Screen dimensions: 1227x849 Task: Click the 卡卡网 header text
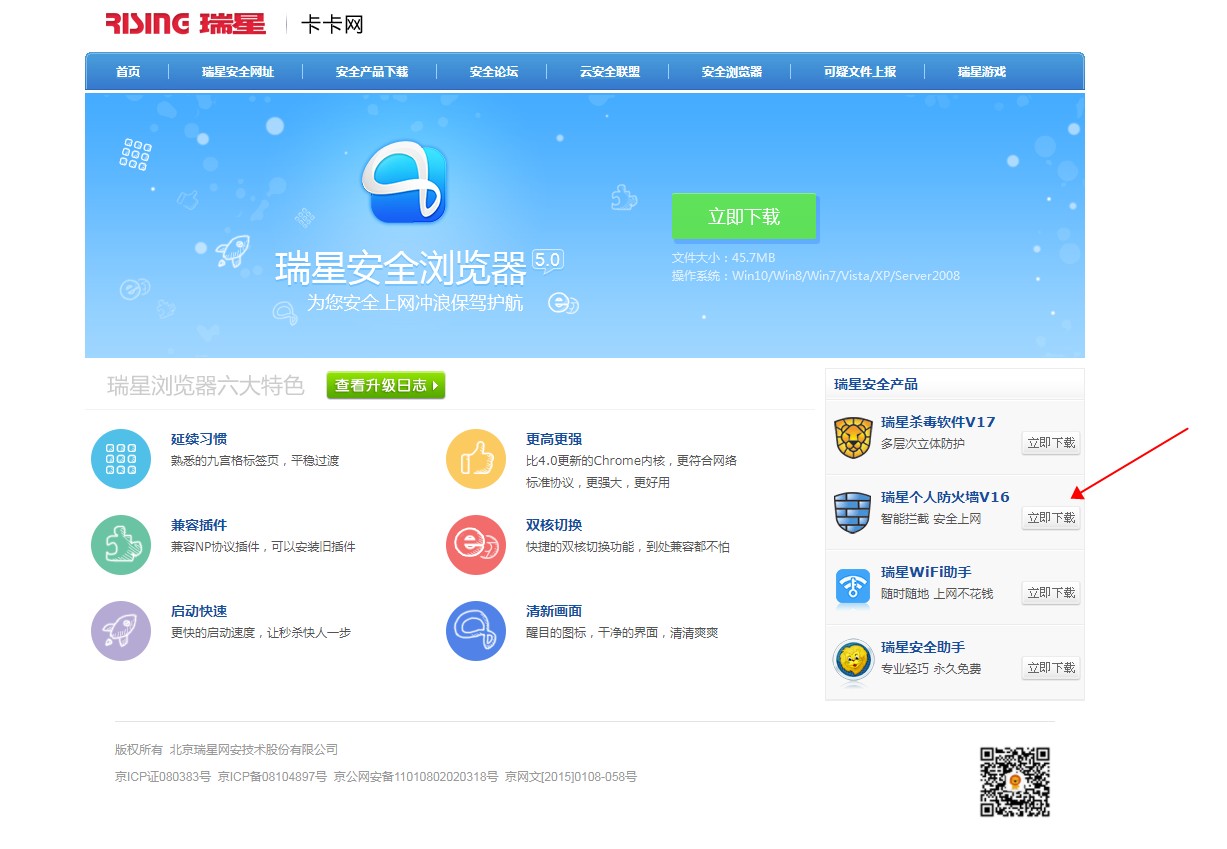(333, 25)
